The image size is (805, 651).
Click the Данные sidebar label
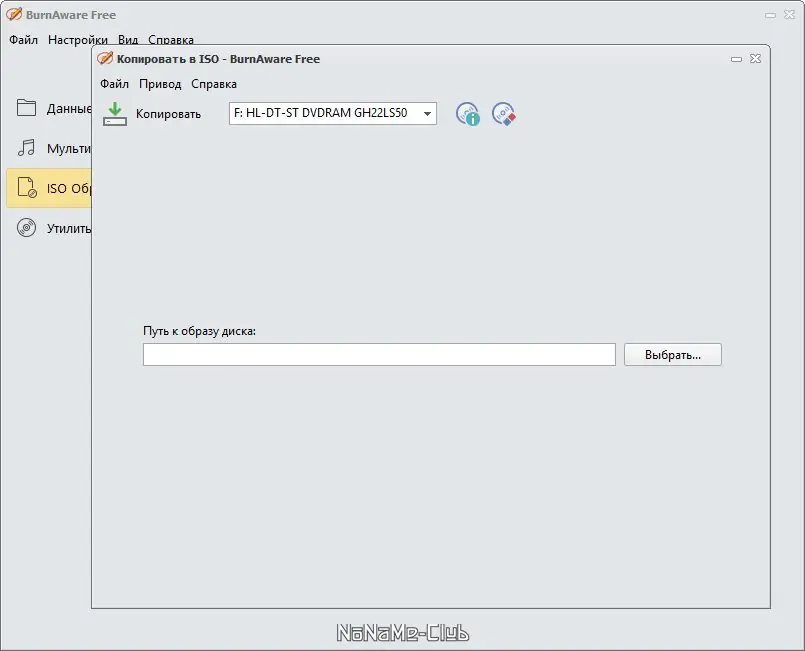pyautogui.click(x=69, y=108)
